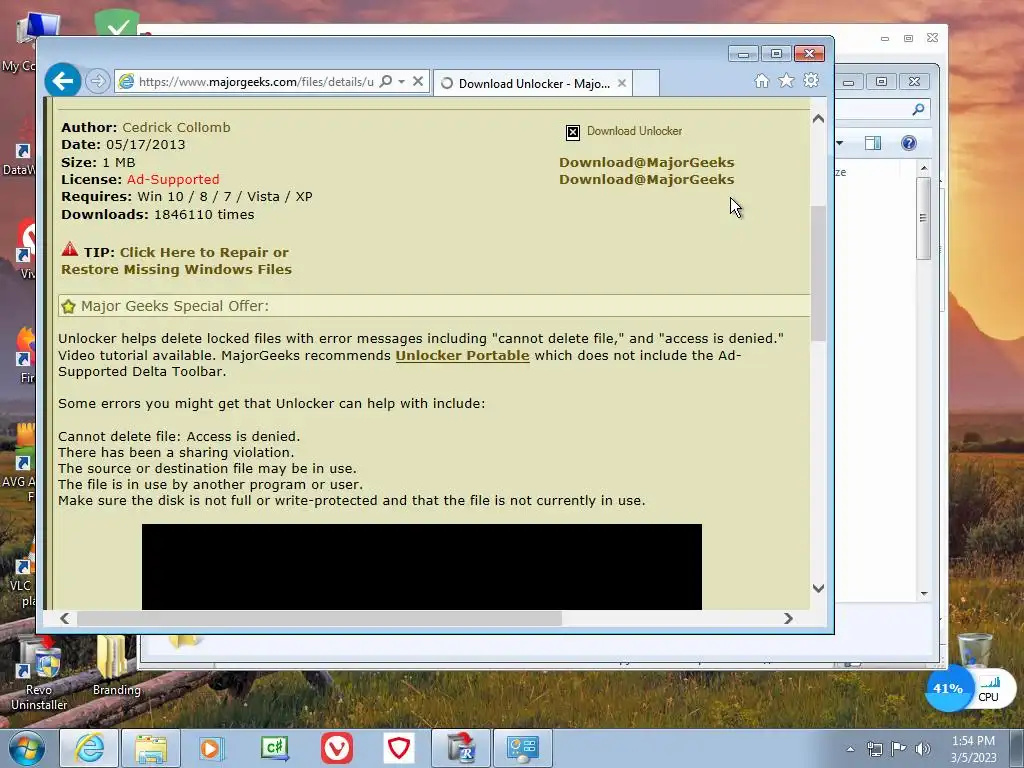This screenshot has width=1024, height=768.
Task: Click the second Download@MajorGeeks link
Action: [x=647, y=180]
